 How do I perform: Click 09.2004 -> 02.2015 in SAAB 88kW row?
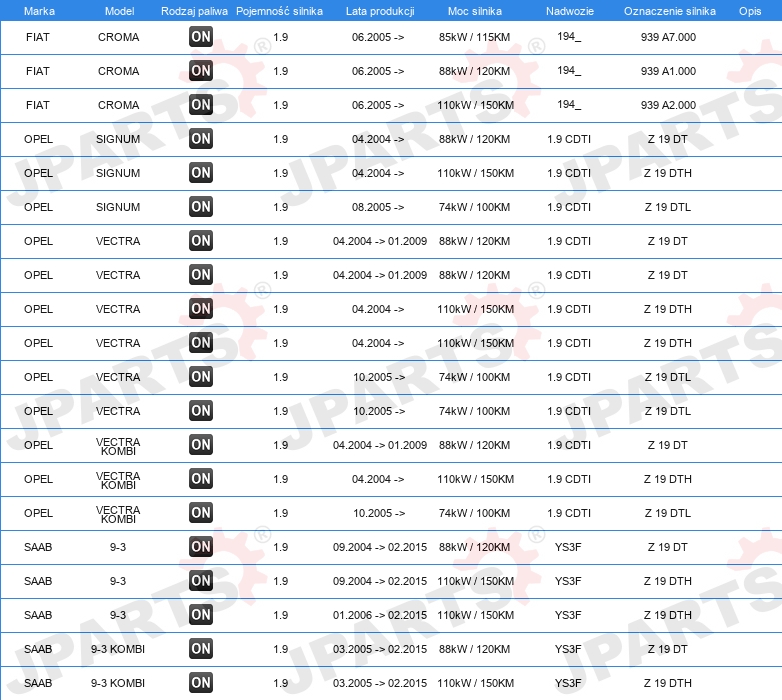(x=380, y=547)
